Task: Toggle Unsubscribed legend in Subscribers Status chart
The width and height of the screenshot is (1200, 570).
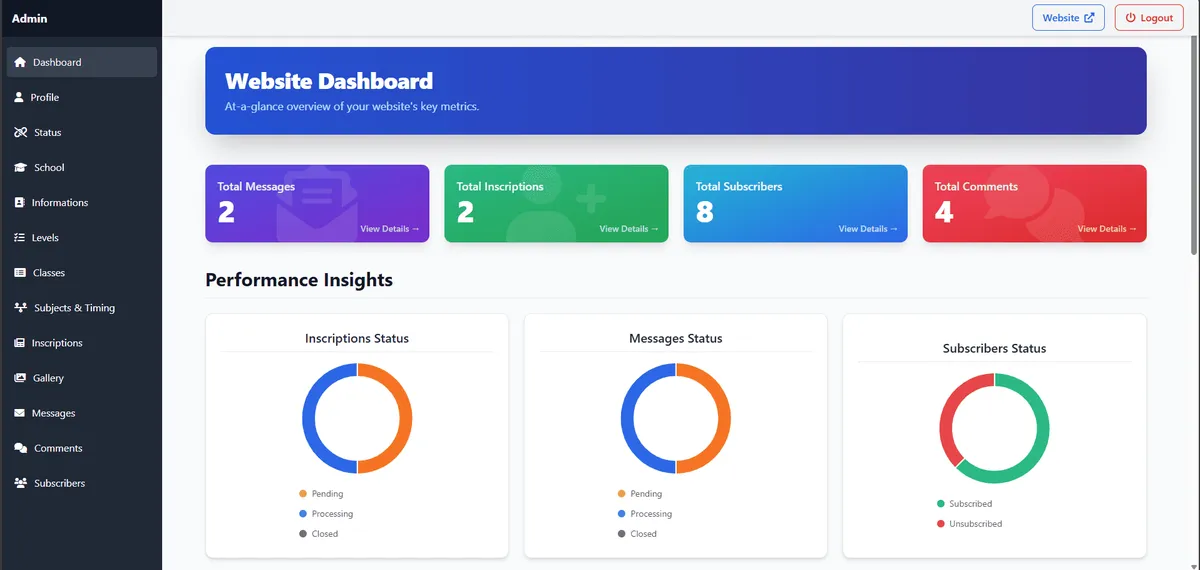Action: tap(975, 524)
